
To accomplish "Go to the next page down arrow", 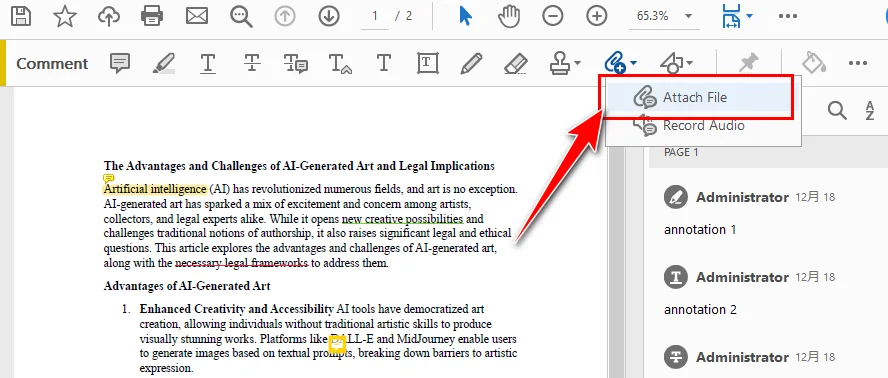I will (328, 16).
